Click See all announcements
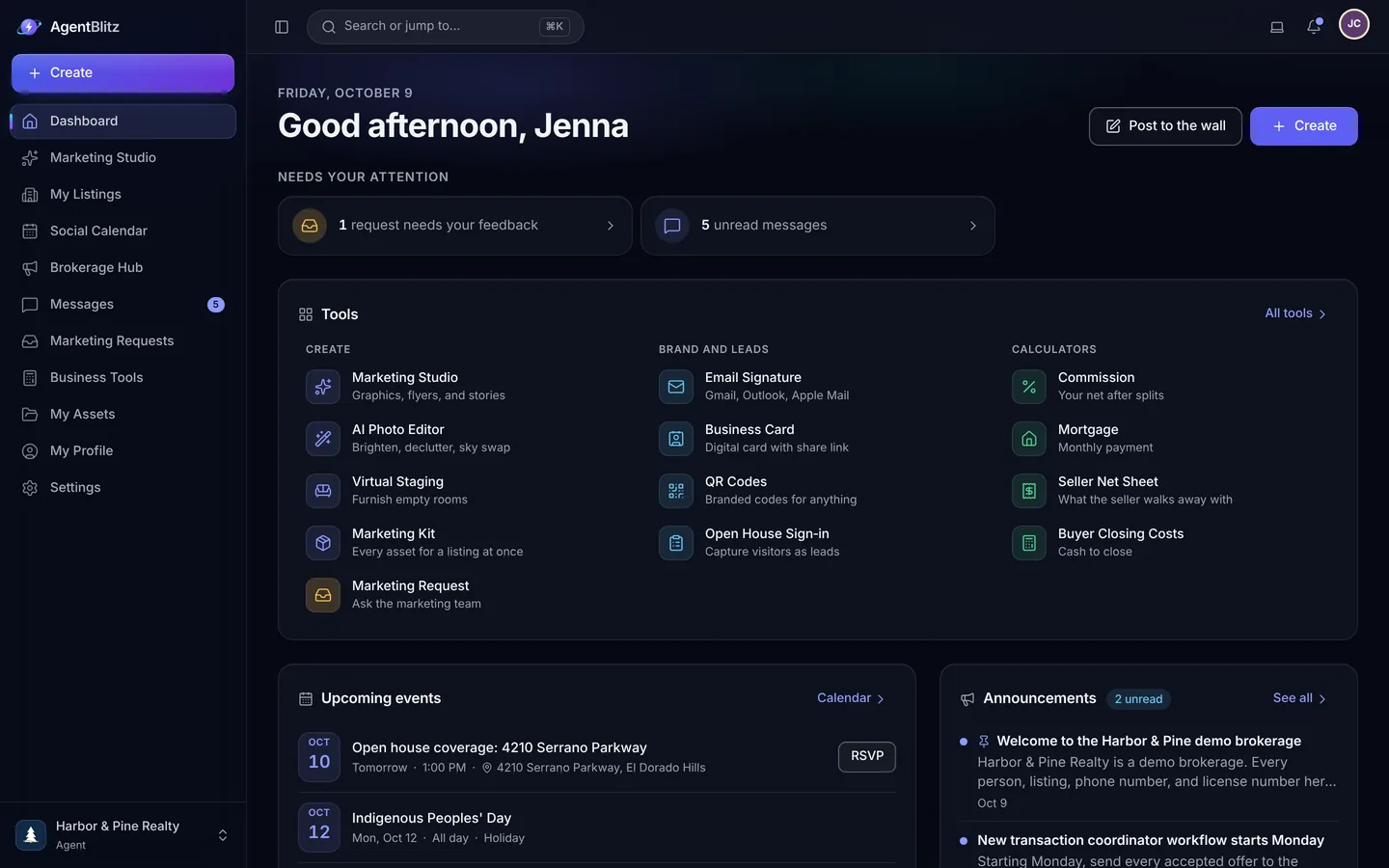The width and height of the screenshot is (1389, 868). 1299,698
